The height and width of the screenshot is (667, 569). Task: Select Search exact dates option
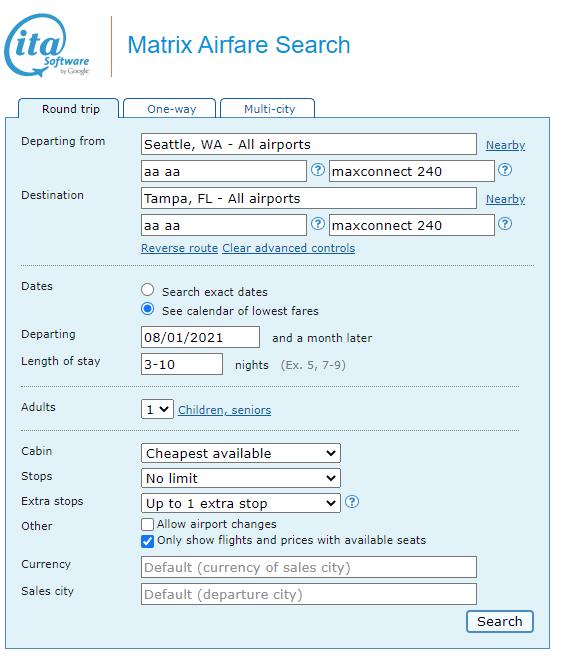click(148, 290)
